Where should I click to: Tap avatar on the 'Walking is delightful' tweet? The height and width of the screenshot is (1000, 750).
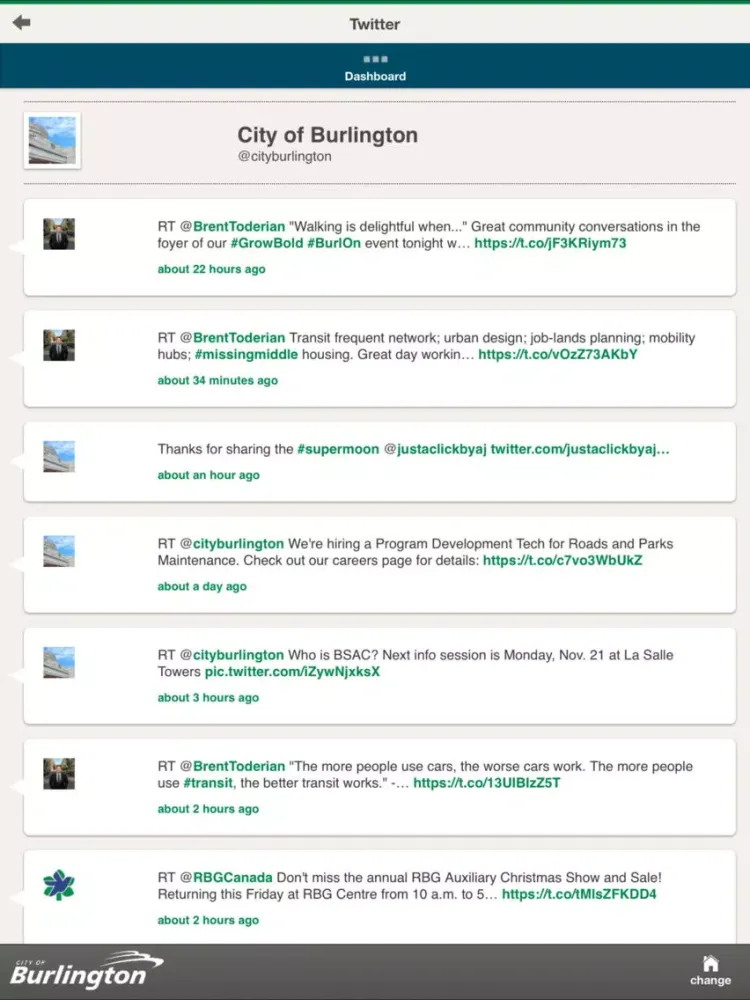[x=59, y=234]
